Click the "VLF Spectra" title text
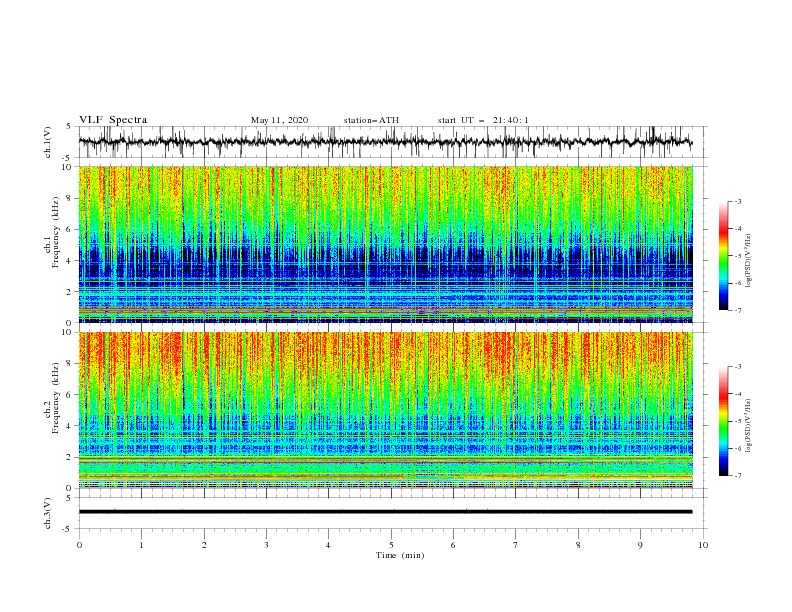Image resolution: width=792 pixels, height=612 pixels. tap(113, 120)
